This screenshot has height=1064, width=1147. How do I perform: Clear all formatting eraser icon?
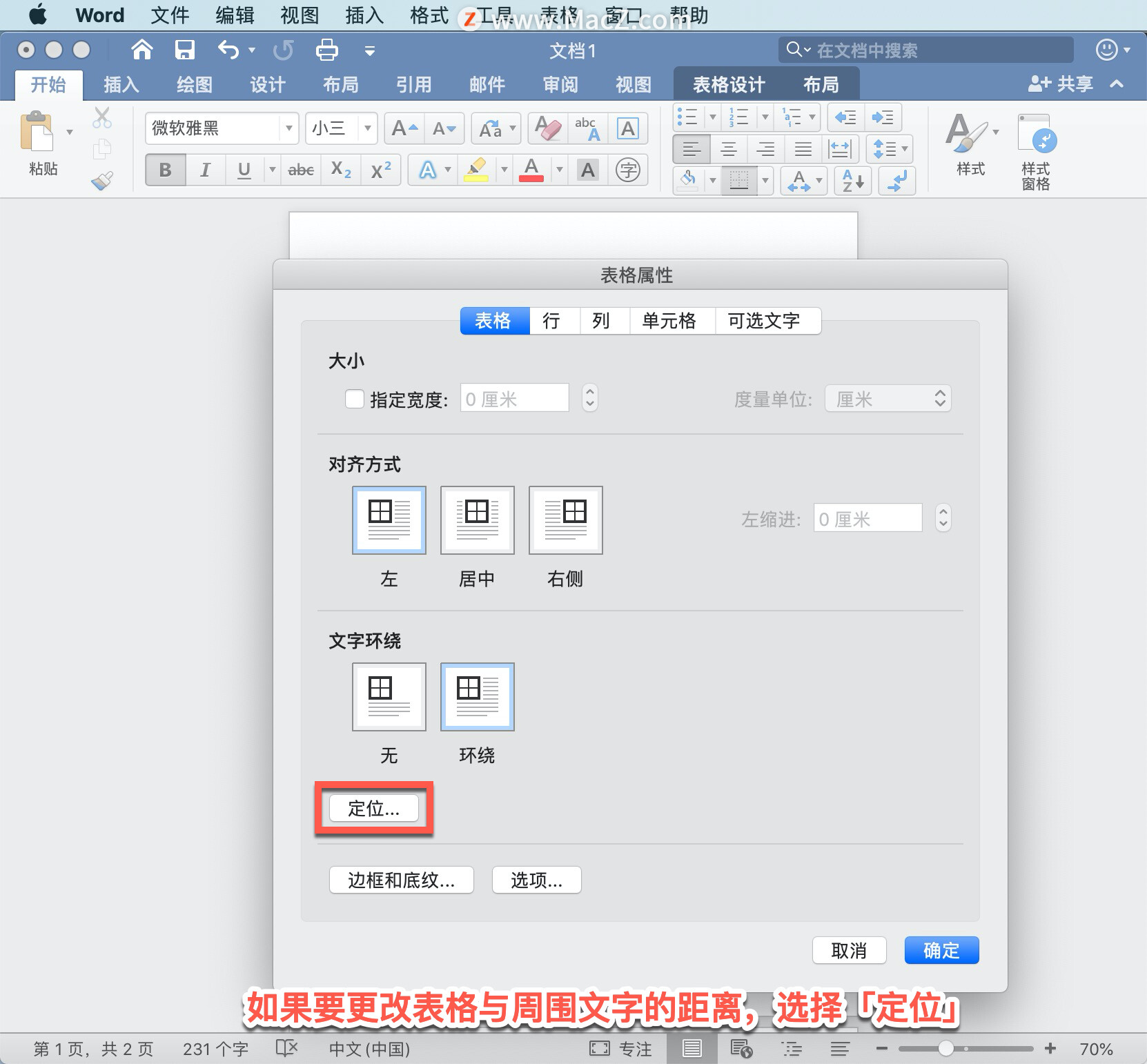click(x=548, y=128)
